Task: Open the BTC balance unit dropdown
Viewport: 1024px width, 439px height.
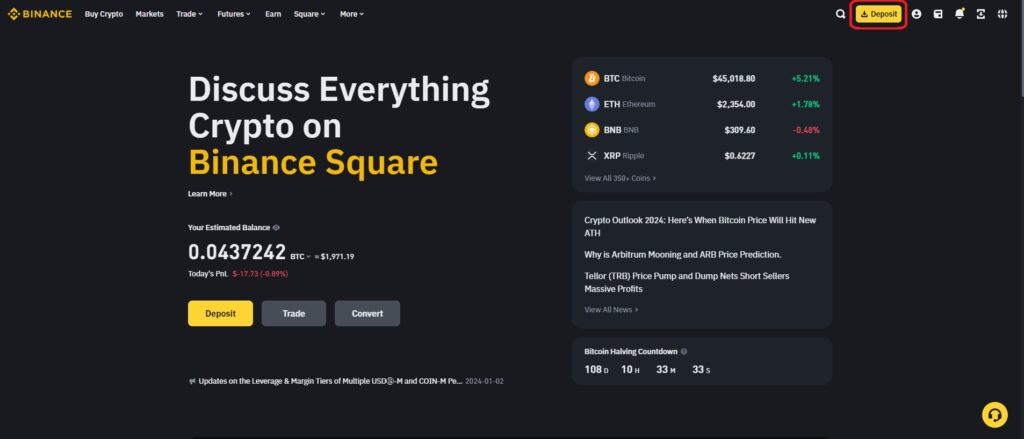Action: [x=300, y=257]
